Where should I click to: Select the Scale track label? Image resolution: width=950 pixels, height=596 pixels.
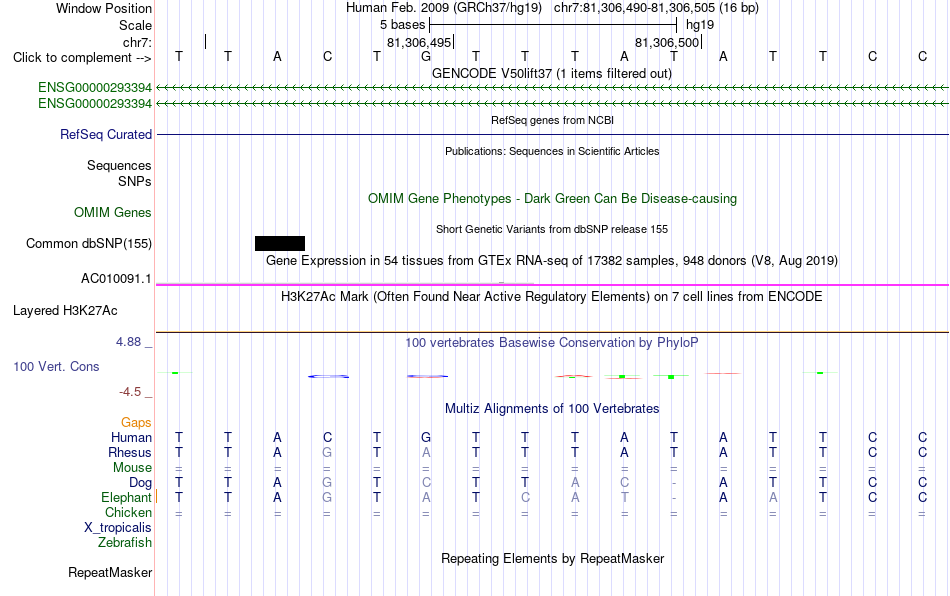pyautogui.click(x=135, y=25)
